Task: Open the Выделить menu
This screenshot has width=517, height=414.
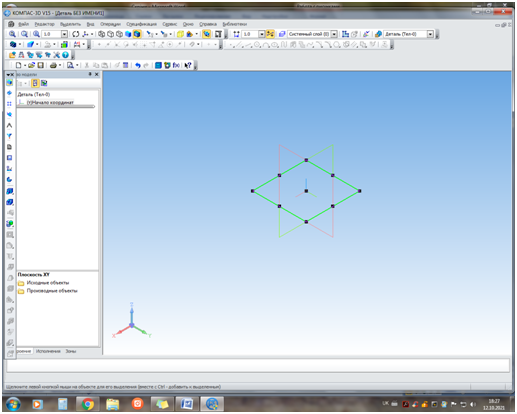Action: pos(70,24)
